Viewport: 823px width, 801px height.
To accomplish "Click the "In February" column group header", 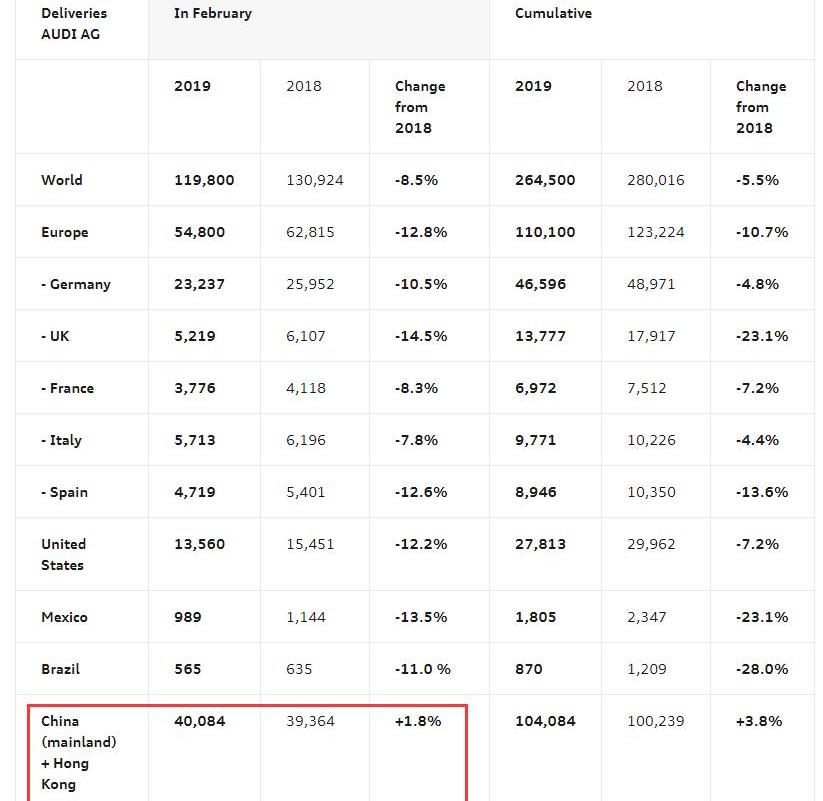I will (213, 14).
